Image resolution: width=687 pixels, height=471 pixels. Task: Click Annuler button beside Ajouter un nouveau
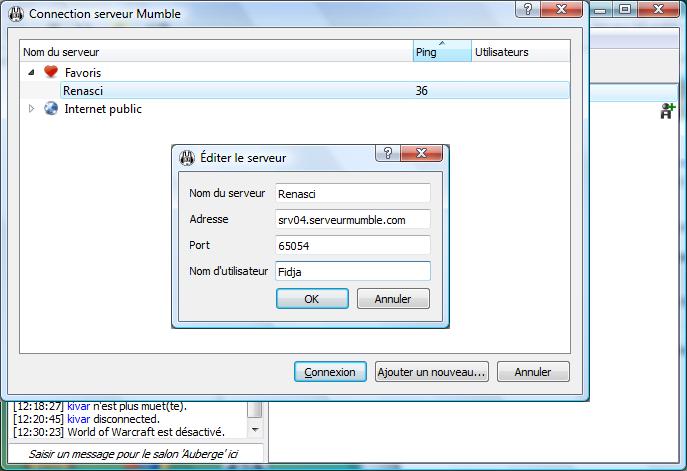(x=533, y=372)
